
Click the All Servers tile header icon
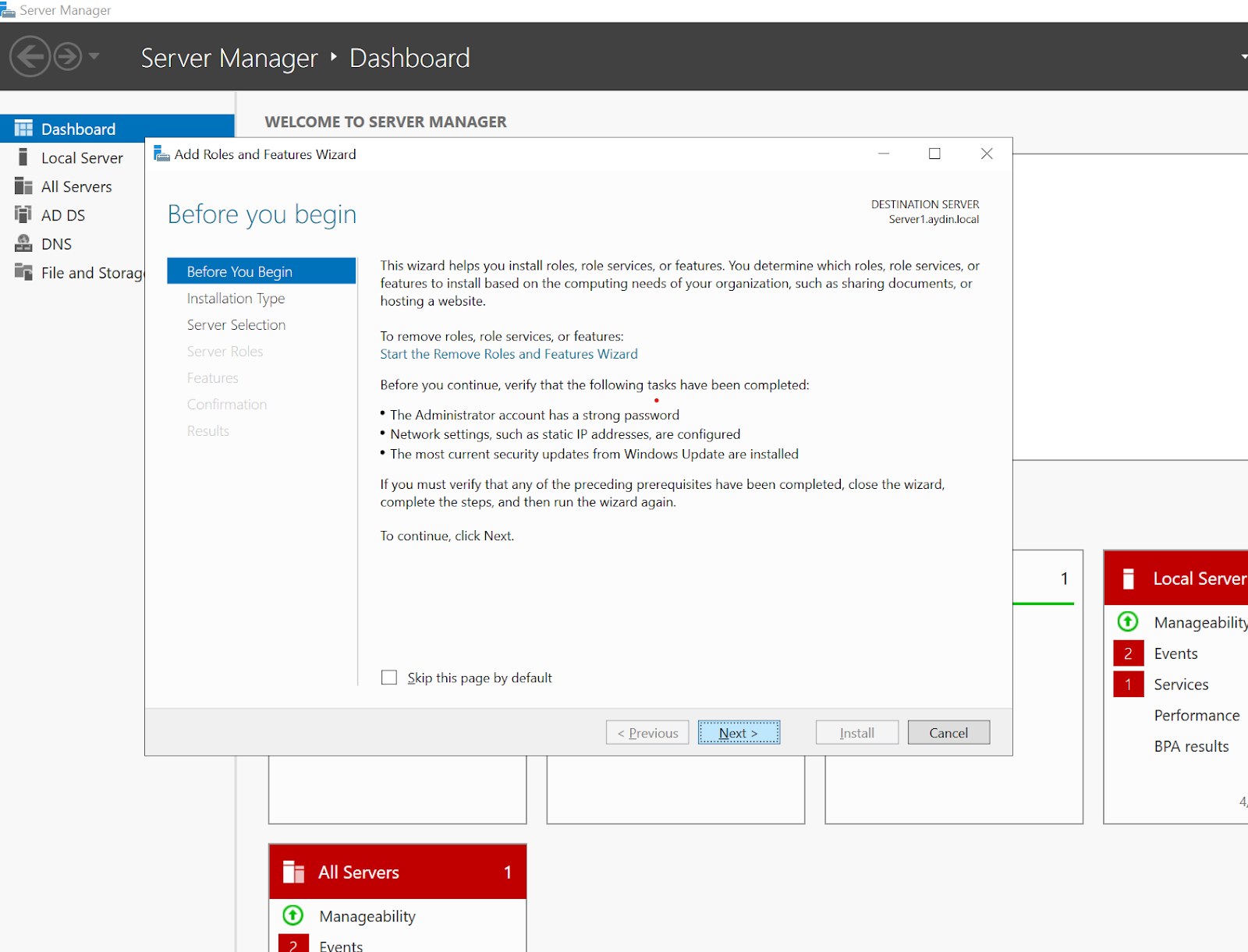click(x=293, y=872)
